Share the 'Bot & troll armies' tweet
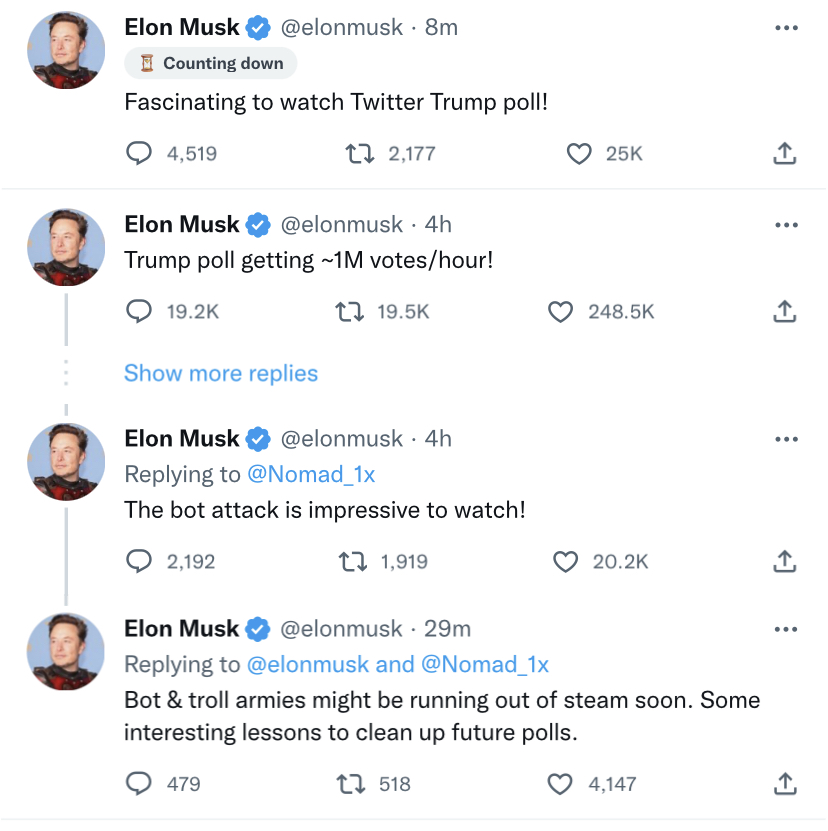The image size is (828, 831). (x=786, y=784)
